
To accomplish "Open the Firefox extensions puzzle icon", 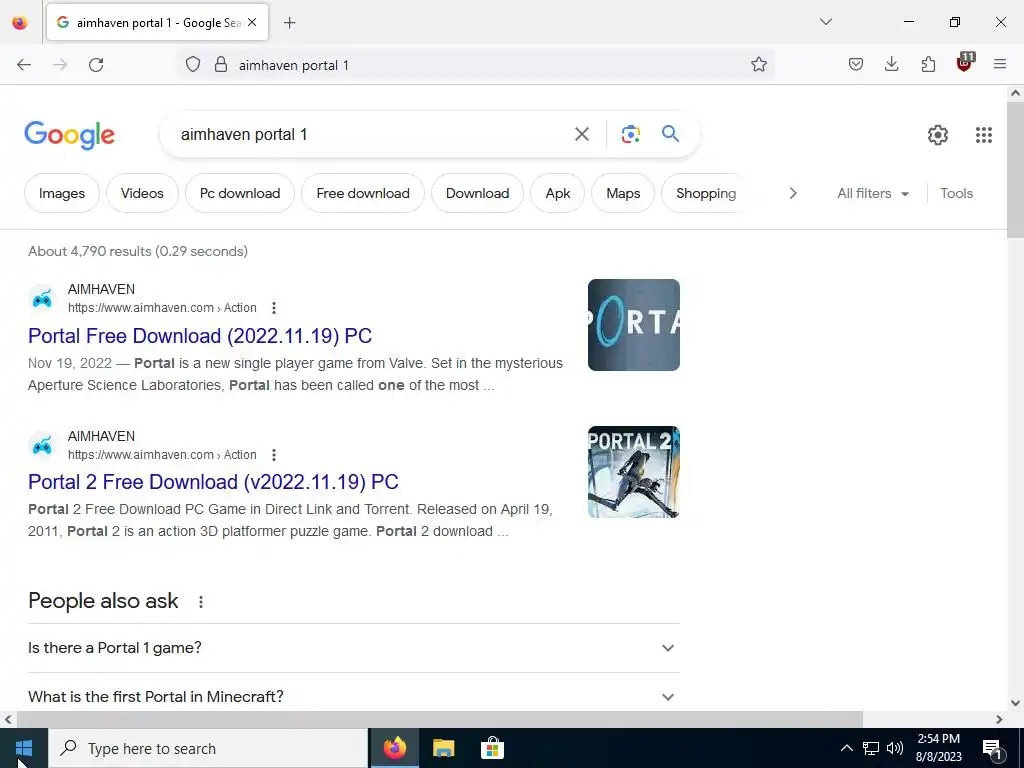I will point(928,65).
